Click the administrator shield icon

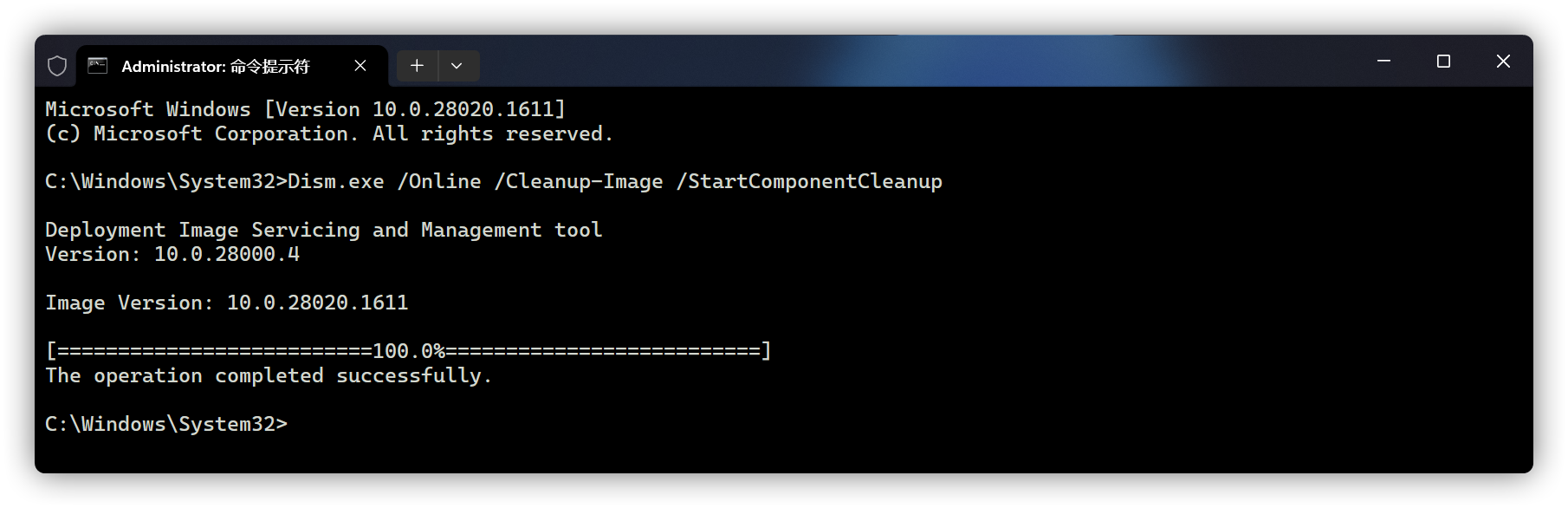coord(57,66)
